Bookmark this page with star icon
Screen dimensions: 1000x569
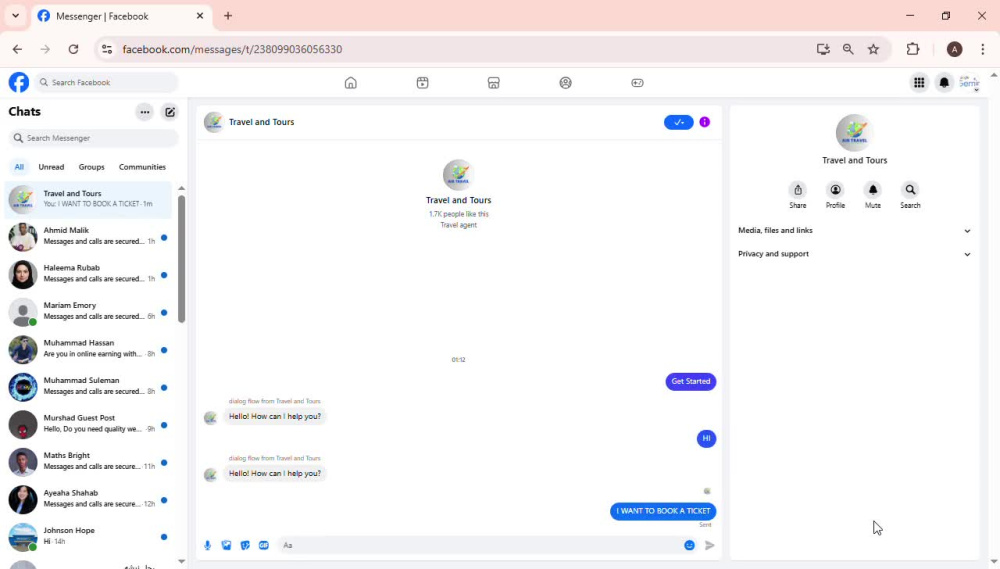873,49
